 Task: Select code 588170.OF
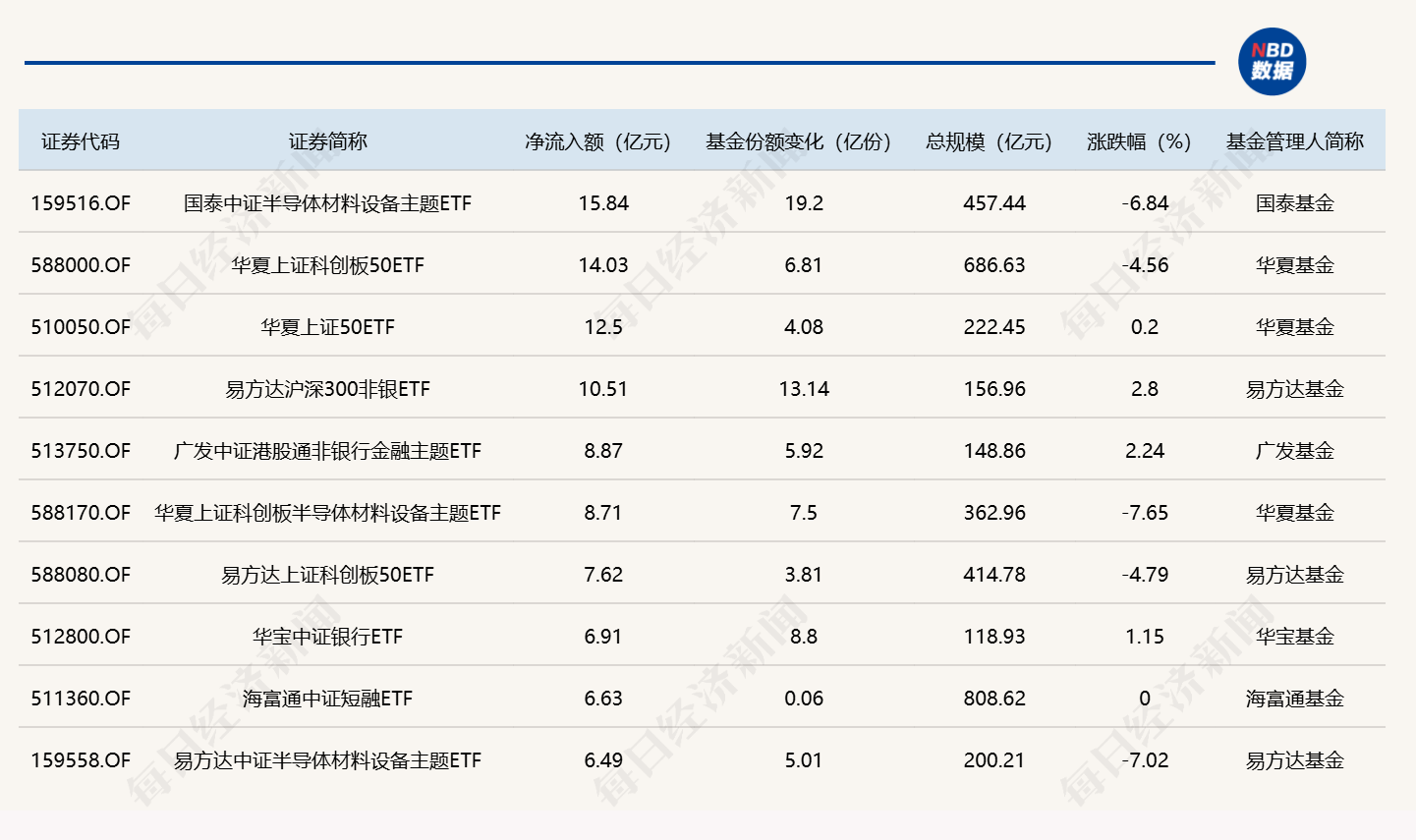(81, 513)
